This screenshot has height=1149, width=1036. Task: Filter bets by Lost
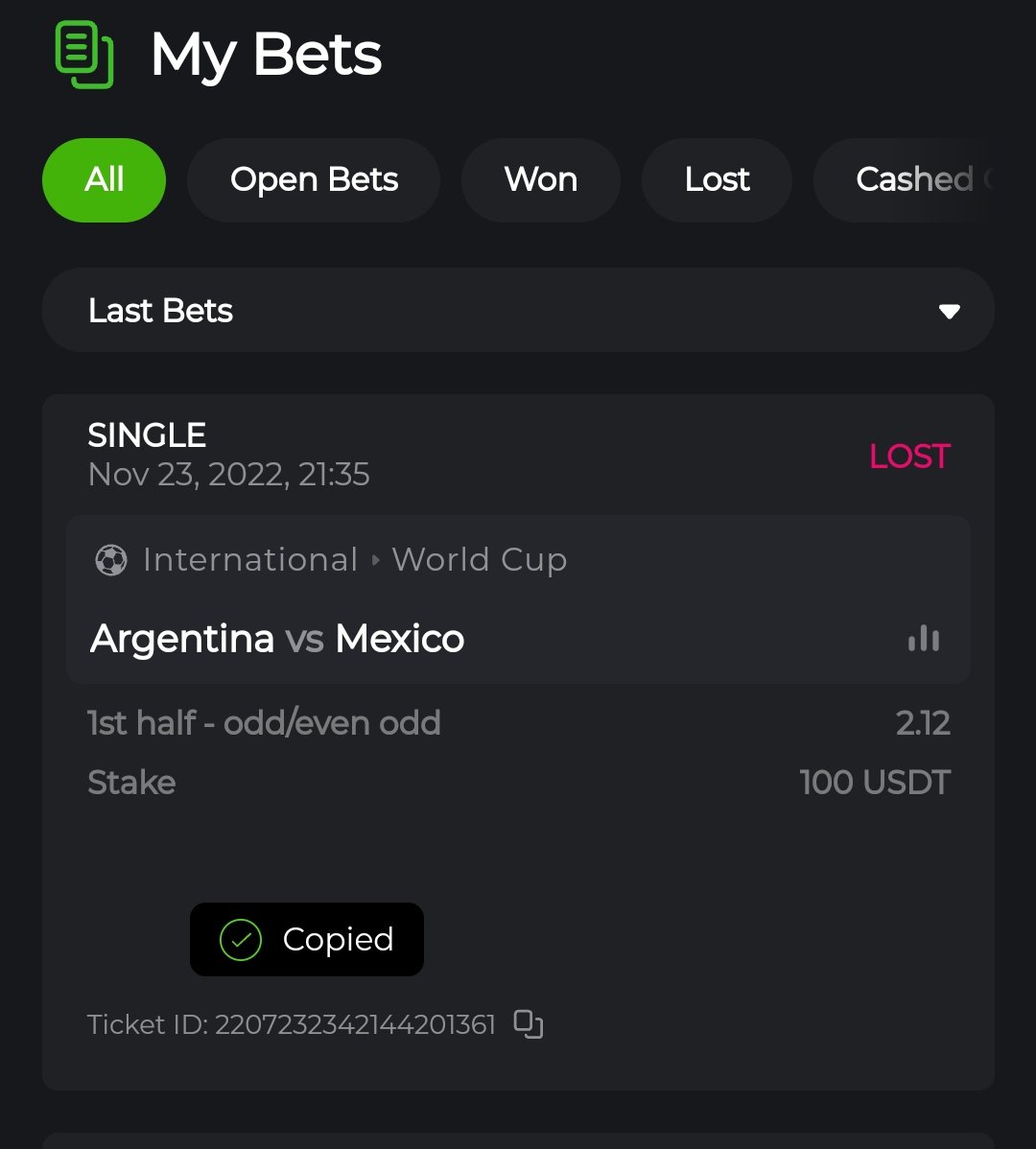tap(717, 180)
